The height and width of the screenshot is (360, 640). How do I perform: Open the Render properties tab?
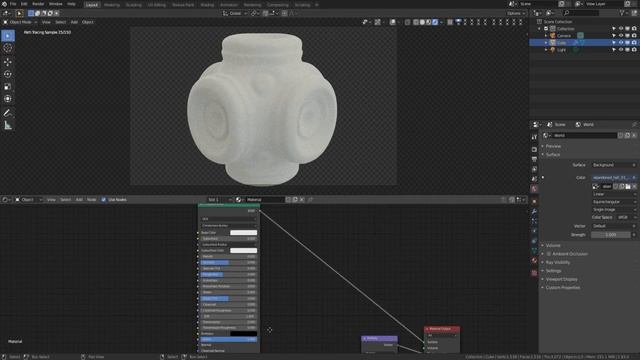click(534, 149)
